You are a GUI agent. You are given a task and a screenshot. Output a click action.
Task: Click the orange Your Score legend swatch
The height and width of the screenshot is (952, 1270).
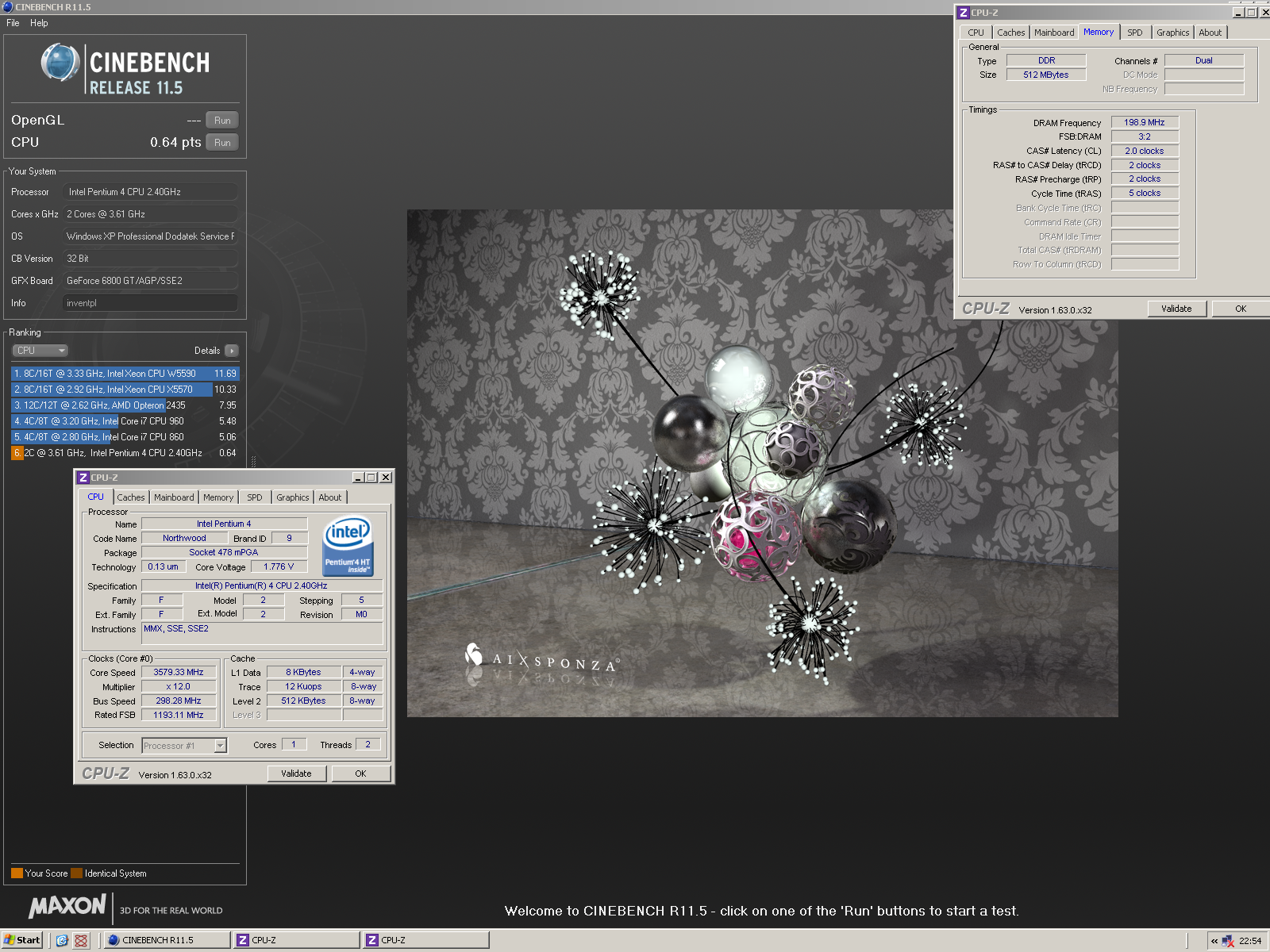coord(17,873)
